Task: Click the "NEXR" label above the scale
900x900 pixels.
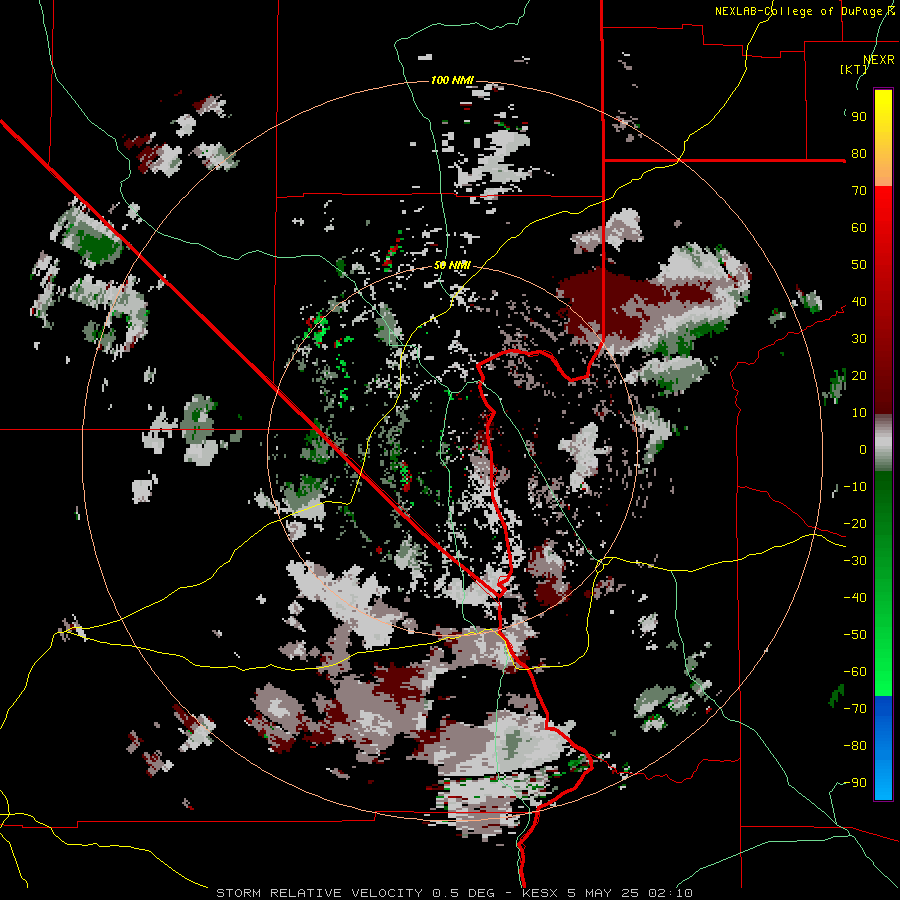Action: click(x=879, y=60)
